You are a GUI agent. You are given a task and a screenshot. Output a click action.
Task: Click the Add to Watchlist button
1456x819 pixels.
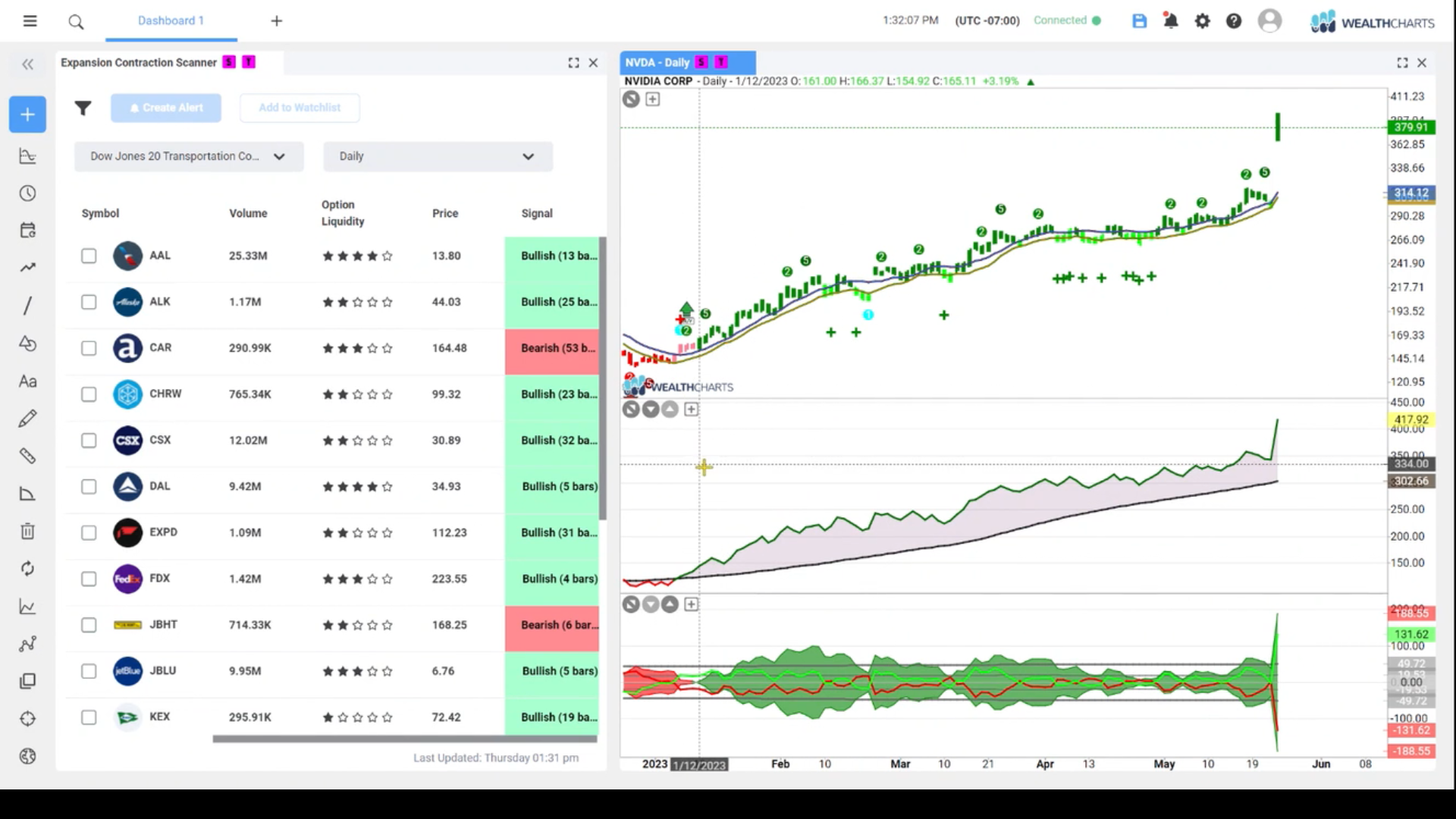[300, 108]
